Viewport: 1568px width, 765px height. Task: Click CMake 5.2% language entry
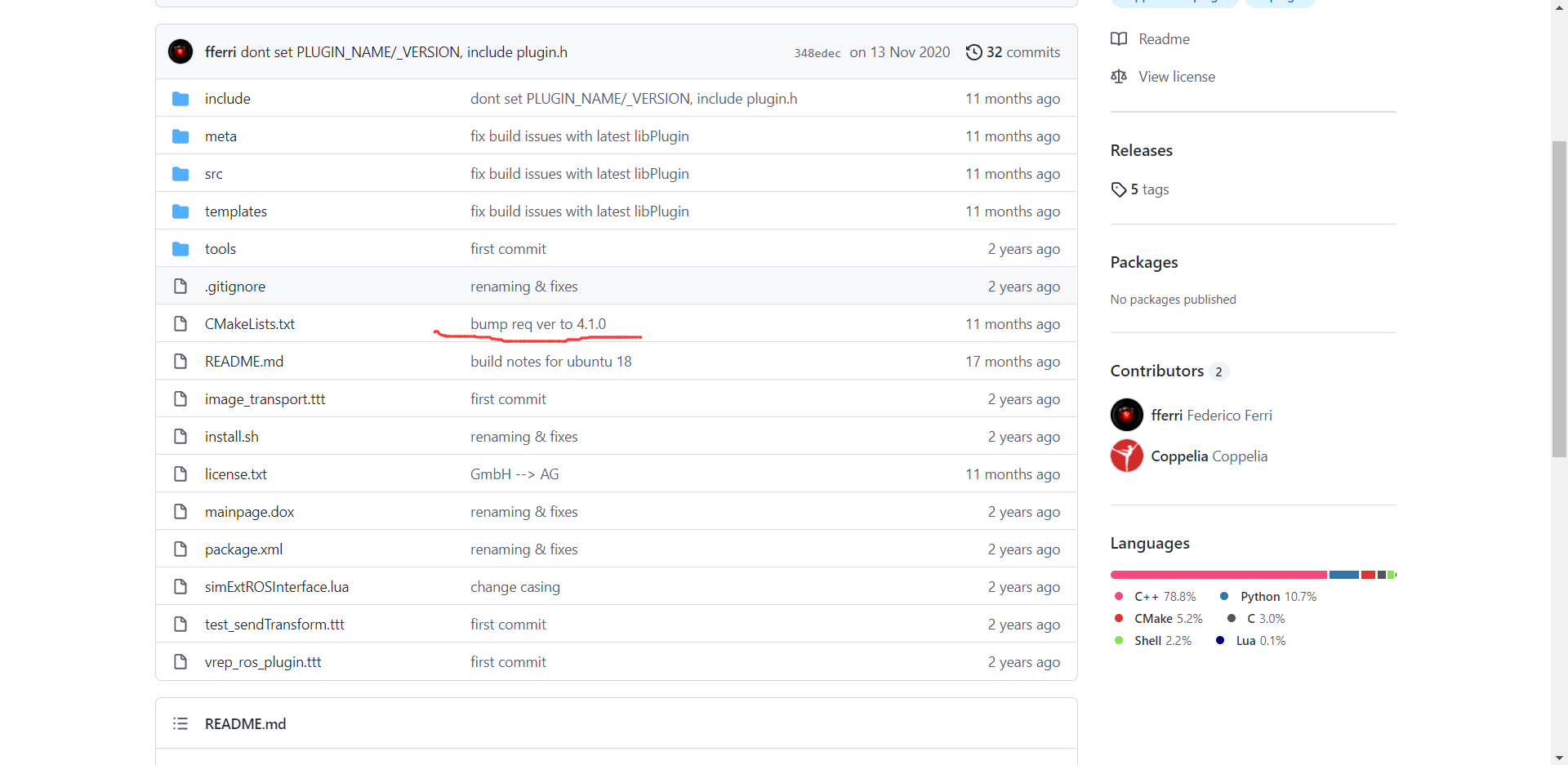click(x=1159, y=619)
